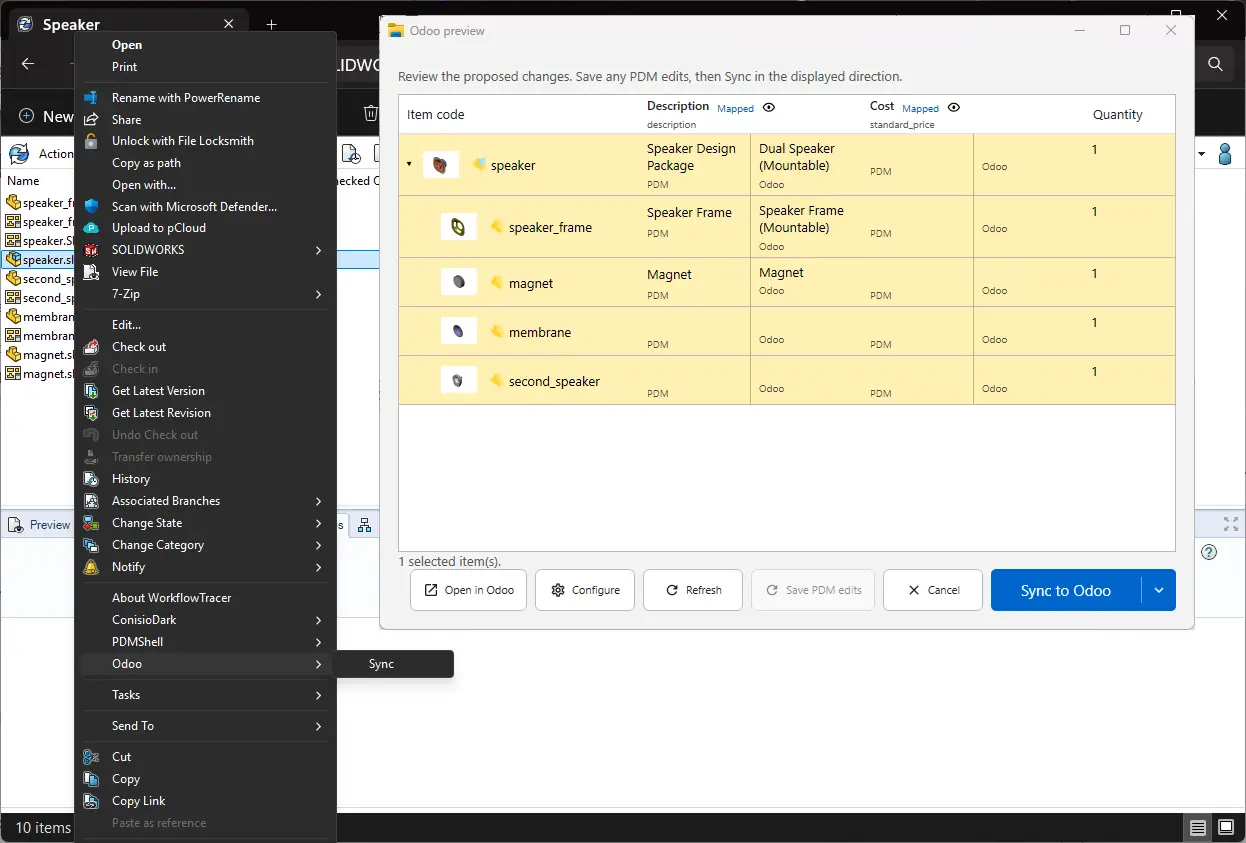The width and height of the screenshot is (1246, 843).
Task: Expand the Tasks submenu
Action: click(319, 695)
